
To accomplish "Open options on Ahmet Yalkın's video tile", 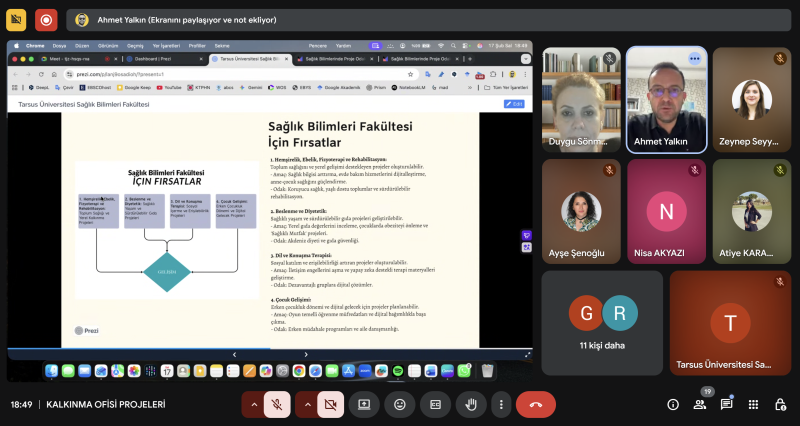I will (x=694, y=59).
